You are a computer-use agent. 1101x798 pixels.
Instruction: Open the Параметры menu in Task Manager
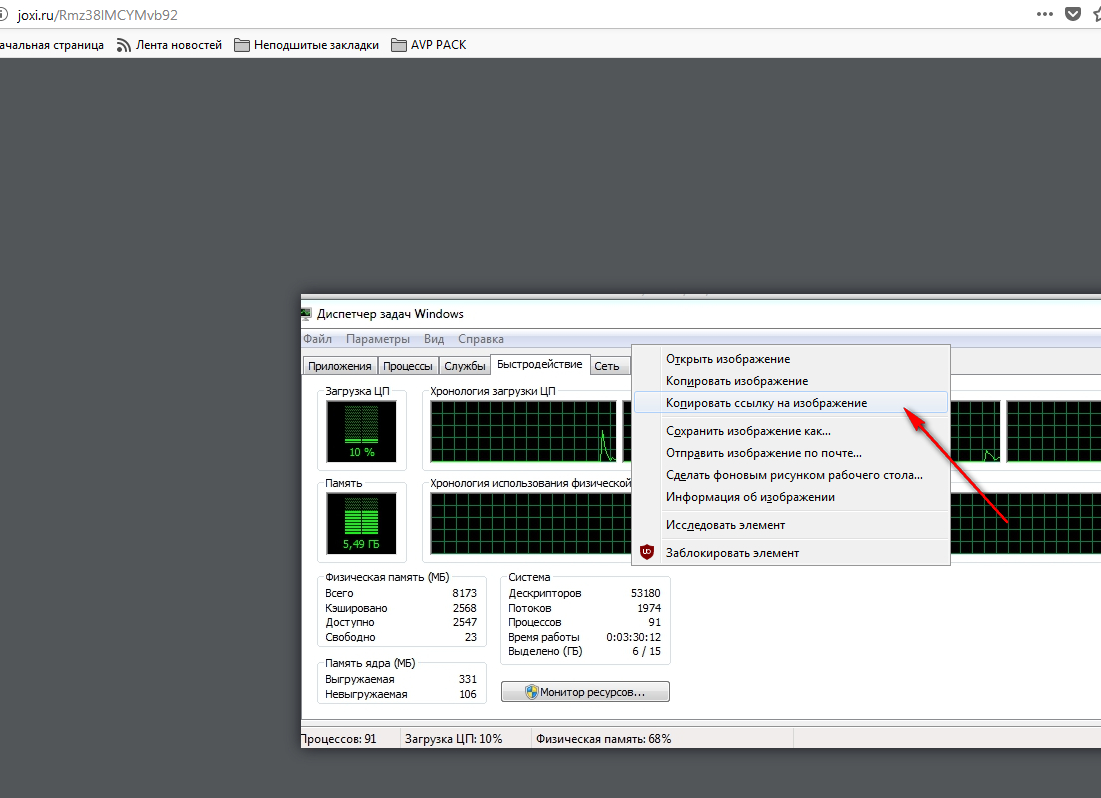[x=378, y=339]
